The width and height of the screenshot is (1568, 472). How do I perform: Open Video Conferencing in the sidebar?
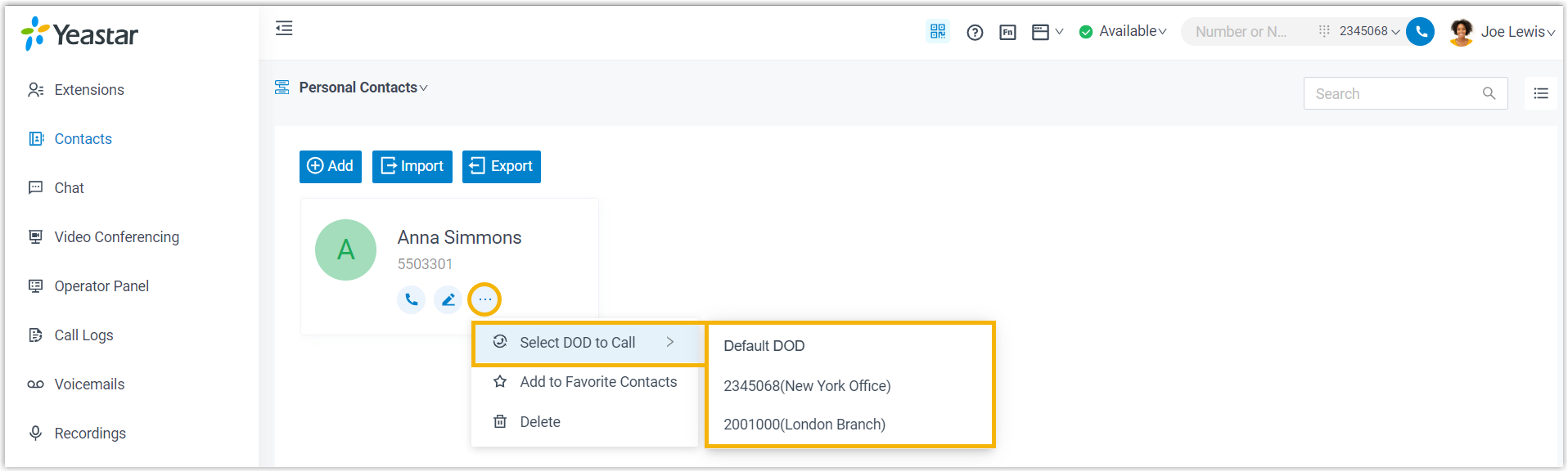[116, 237]
